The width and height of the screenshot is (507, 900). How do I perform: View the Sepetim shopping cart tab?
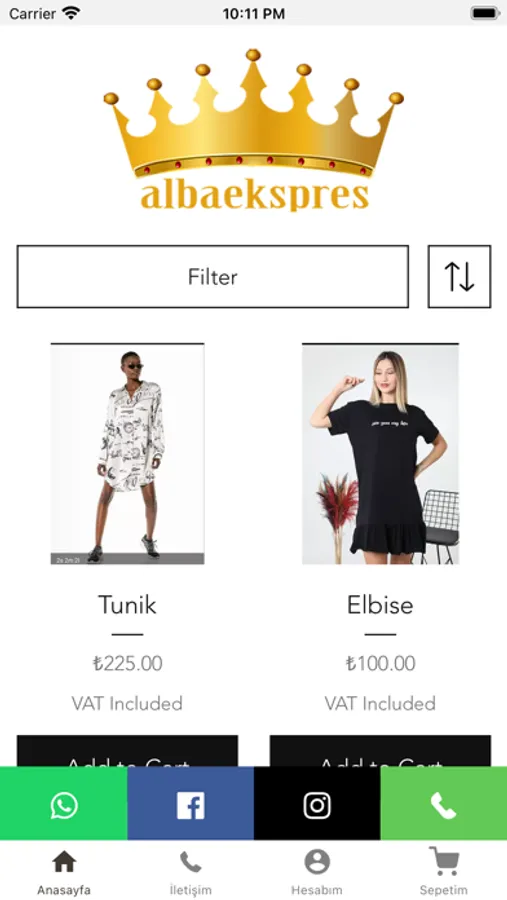click(x=444, y=872)
